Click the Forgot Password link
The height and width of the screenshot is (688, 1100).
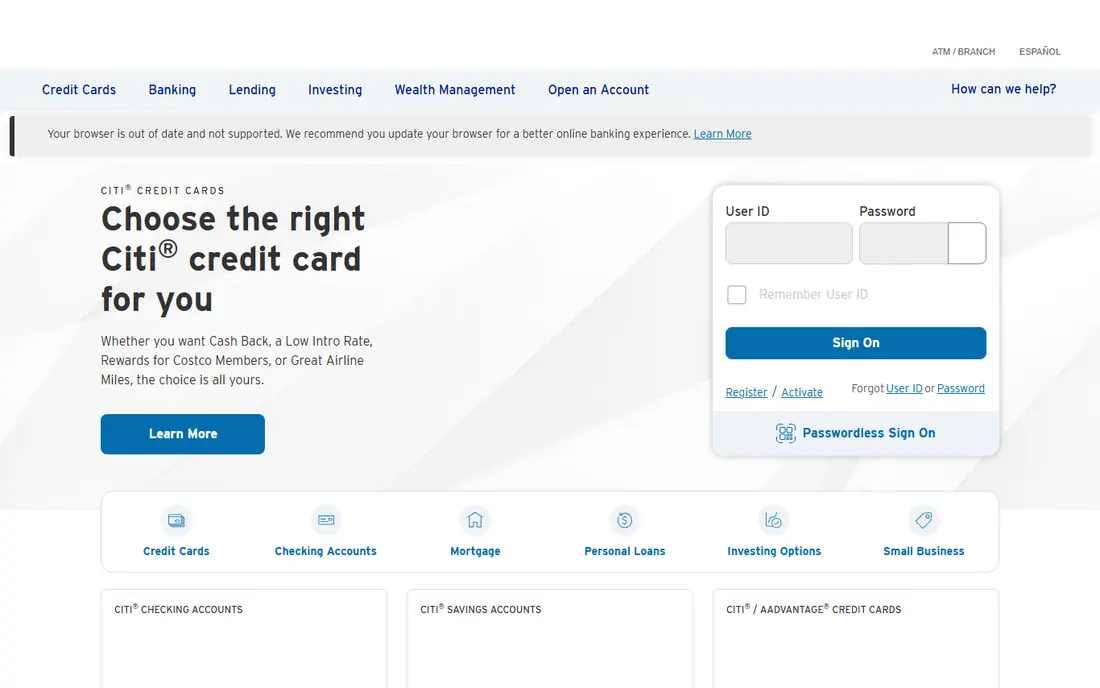pos(960,389)
